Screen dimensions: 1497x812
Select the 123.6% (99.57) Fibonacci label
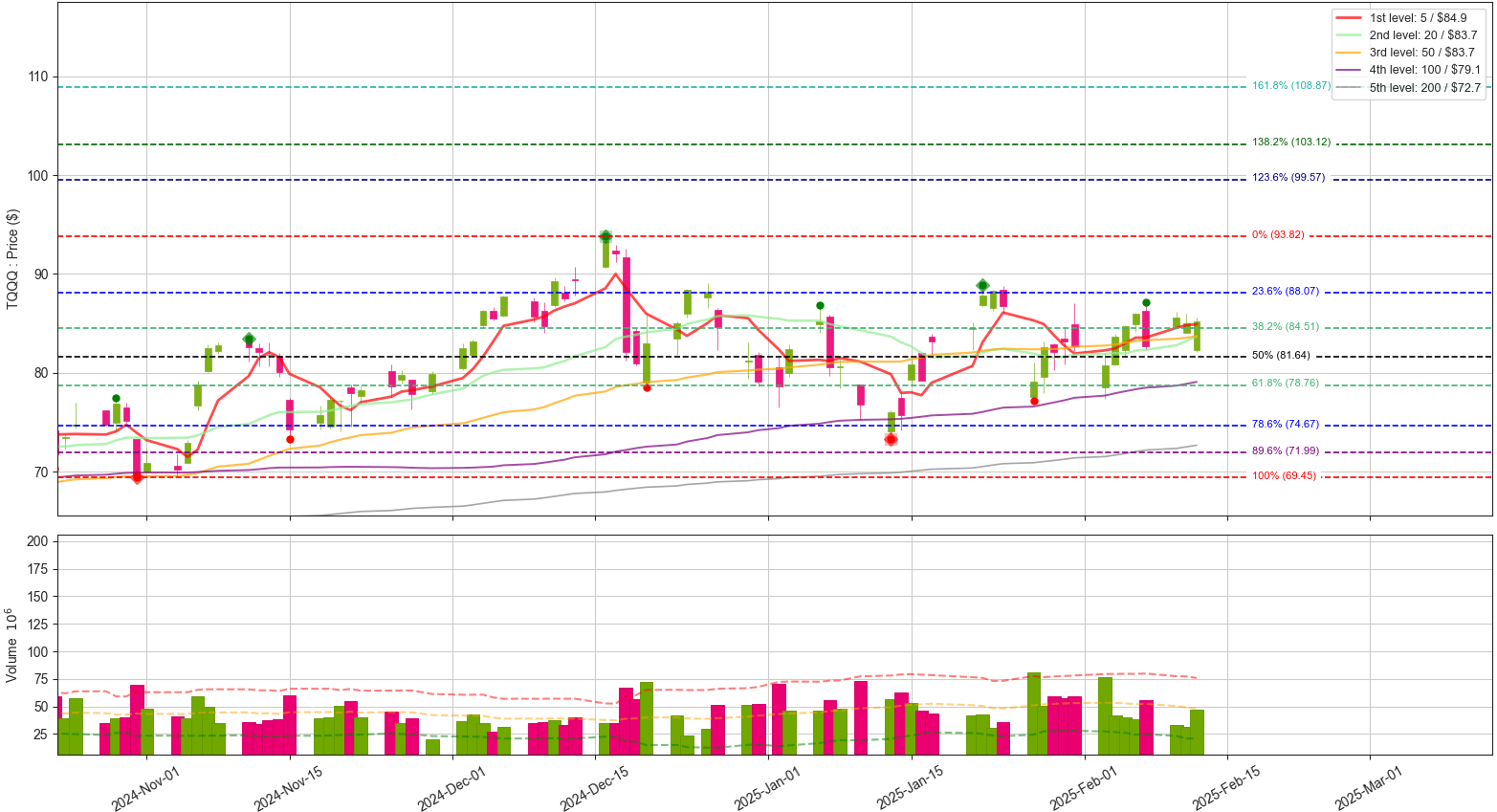click(1288, 178)
